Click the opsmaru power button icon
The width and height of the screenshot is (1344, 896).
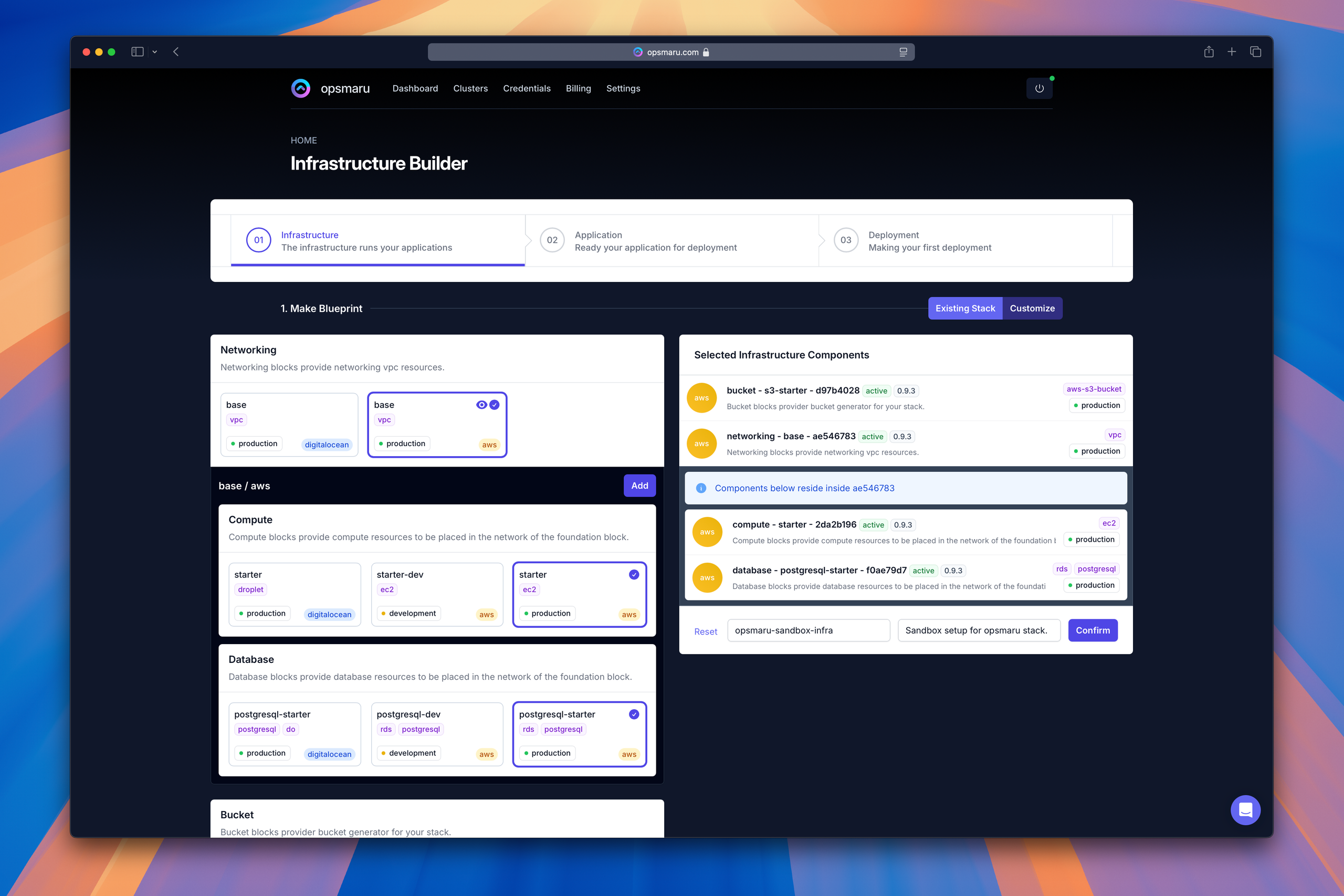coord(1039,89)
